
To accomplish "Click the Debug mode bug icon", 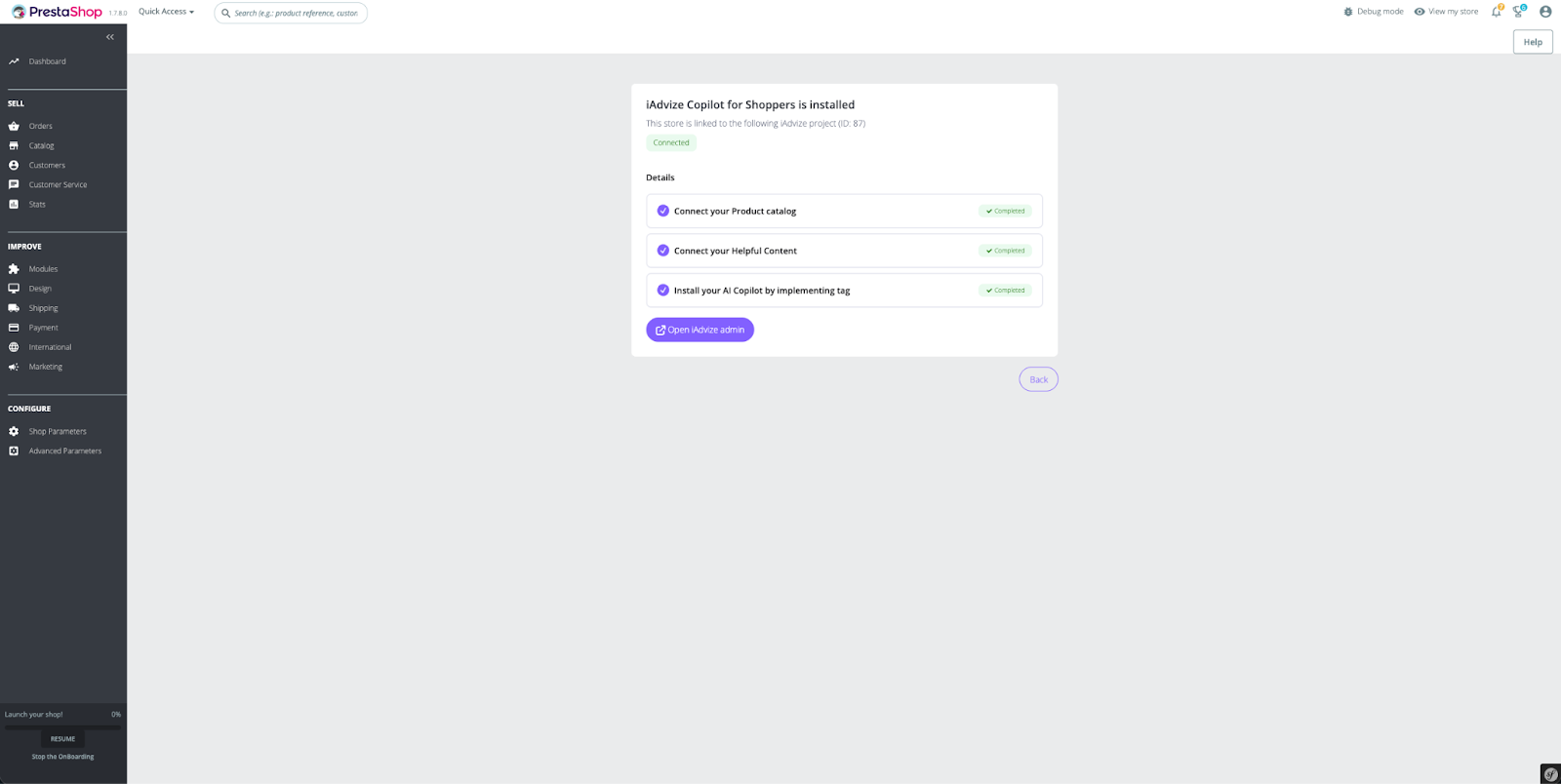I will pos(1348,12).
